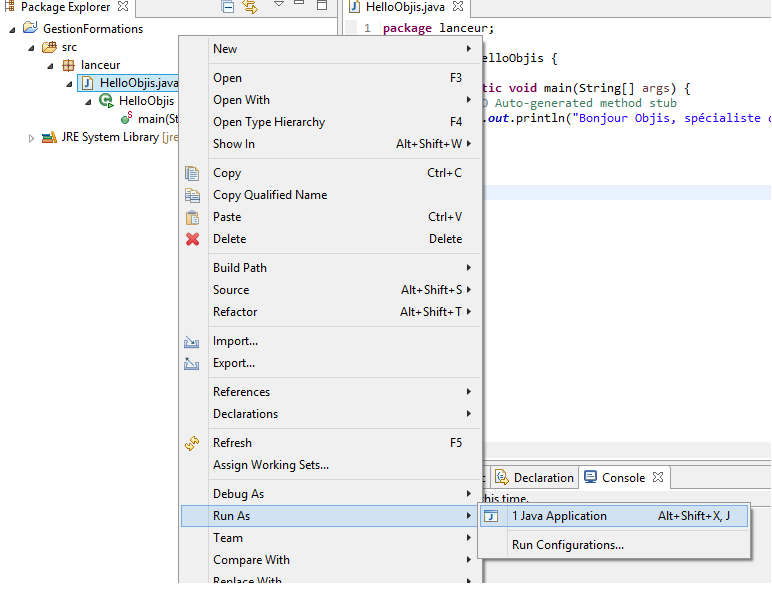This screenshot has height=590, width=772.
Task: Click the Paste clipboard icon
Action: point(192,217)
